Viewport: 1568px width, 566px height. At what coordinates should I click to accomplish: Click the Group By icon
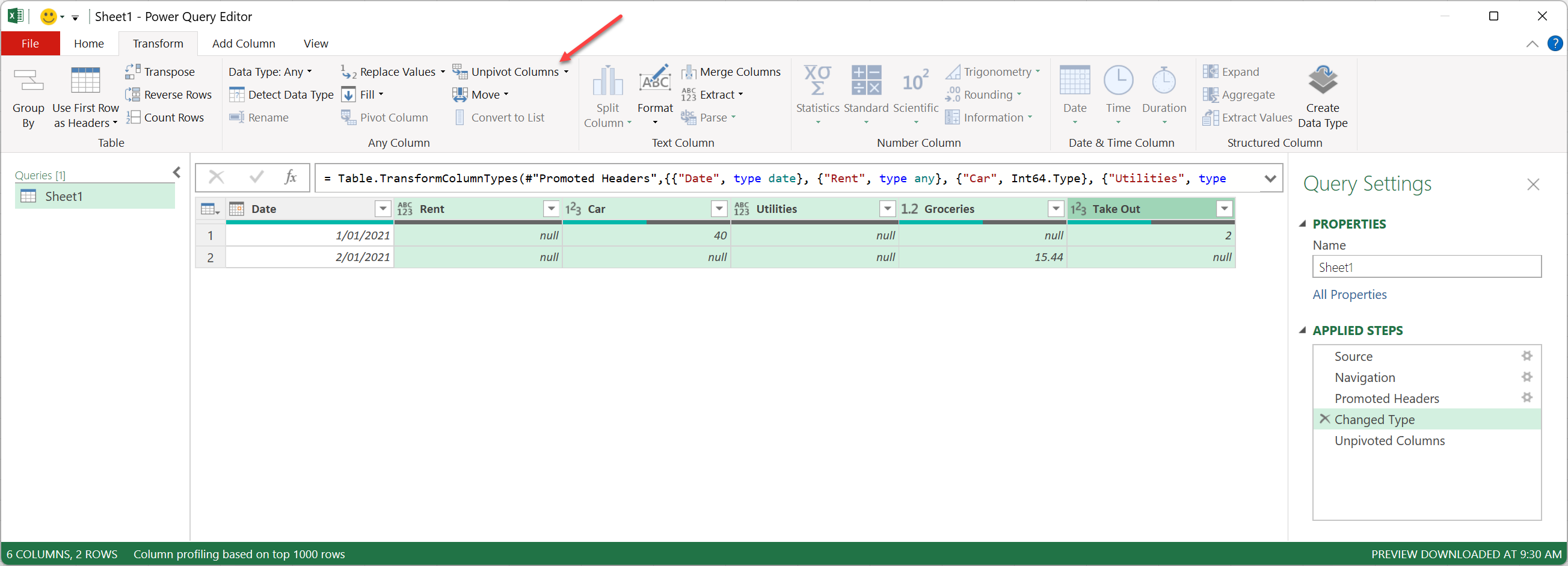[x=28, y=81]
